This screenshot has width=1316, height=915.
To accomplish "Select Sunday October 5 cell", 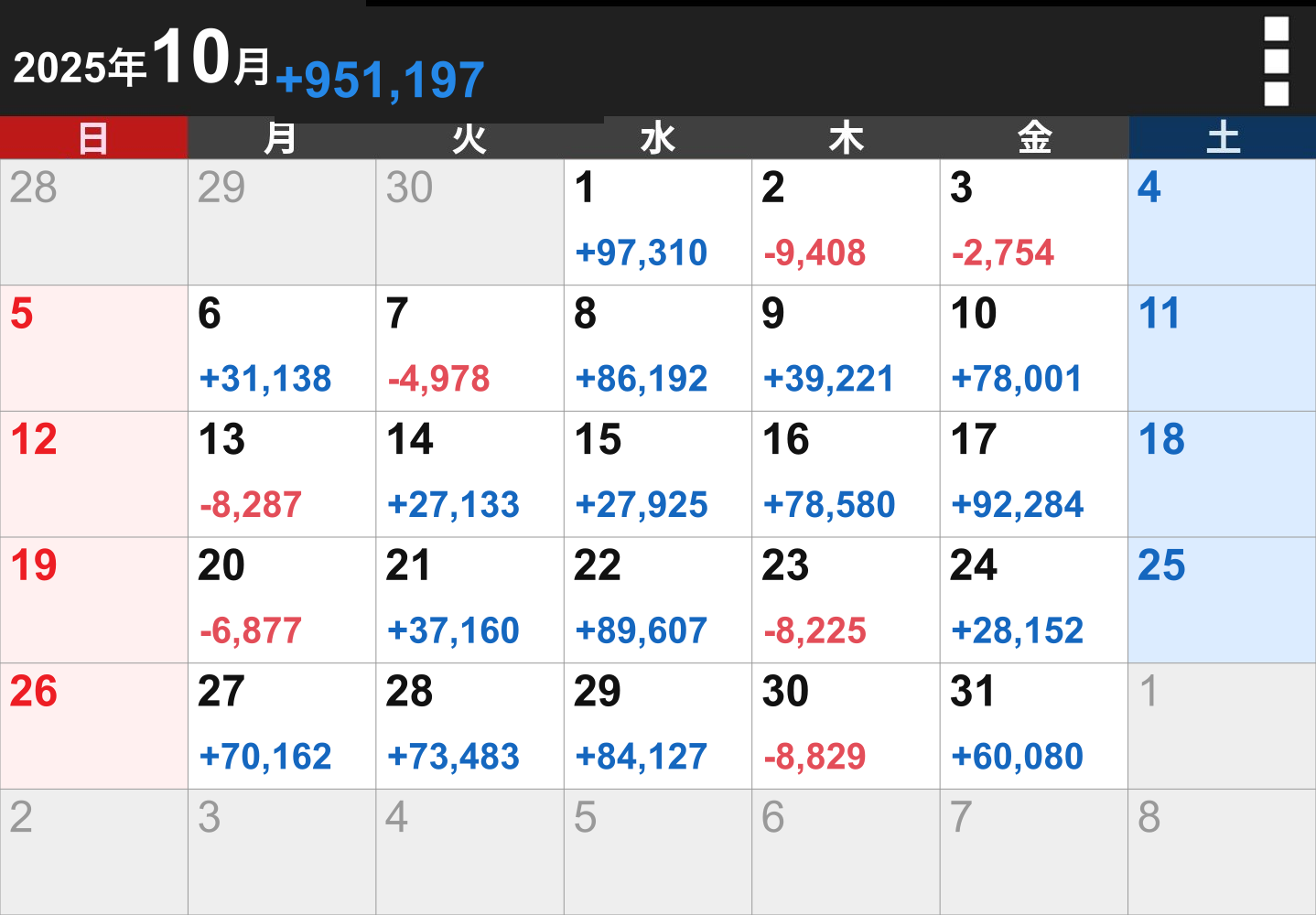I will [93, 349].
